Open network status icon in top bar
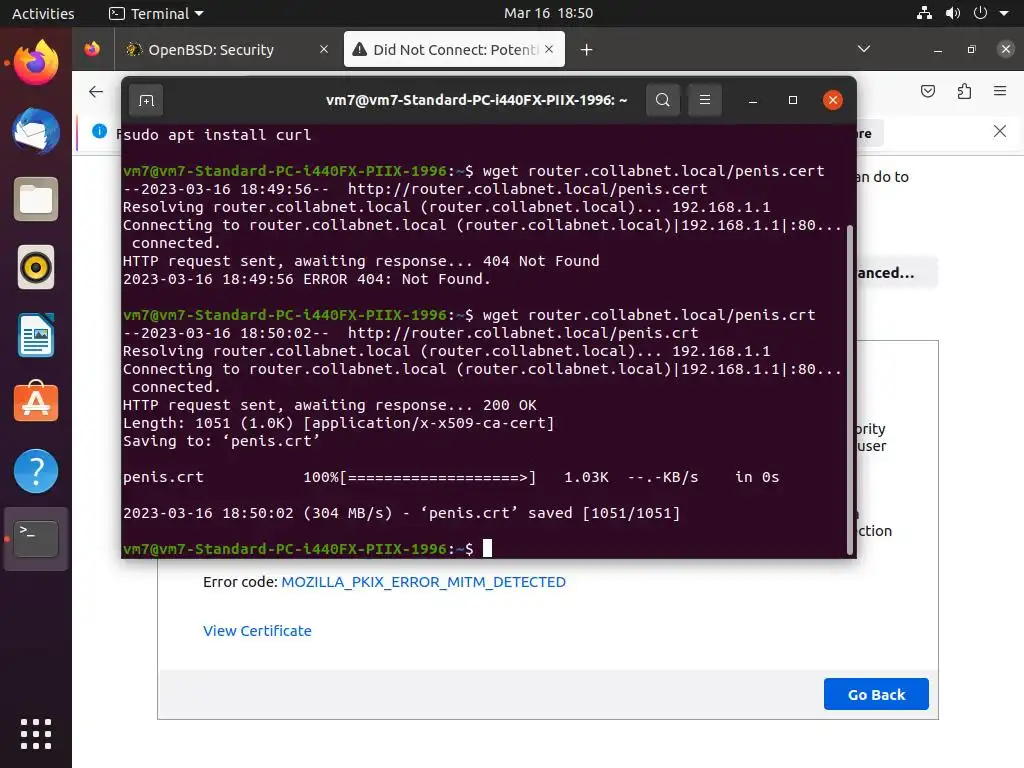 924,13
